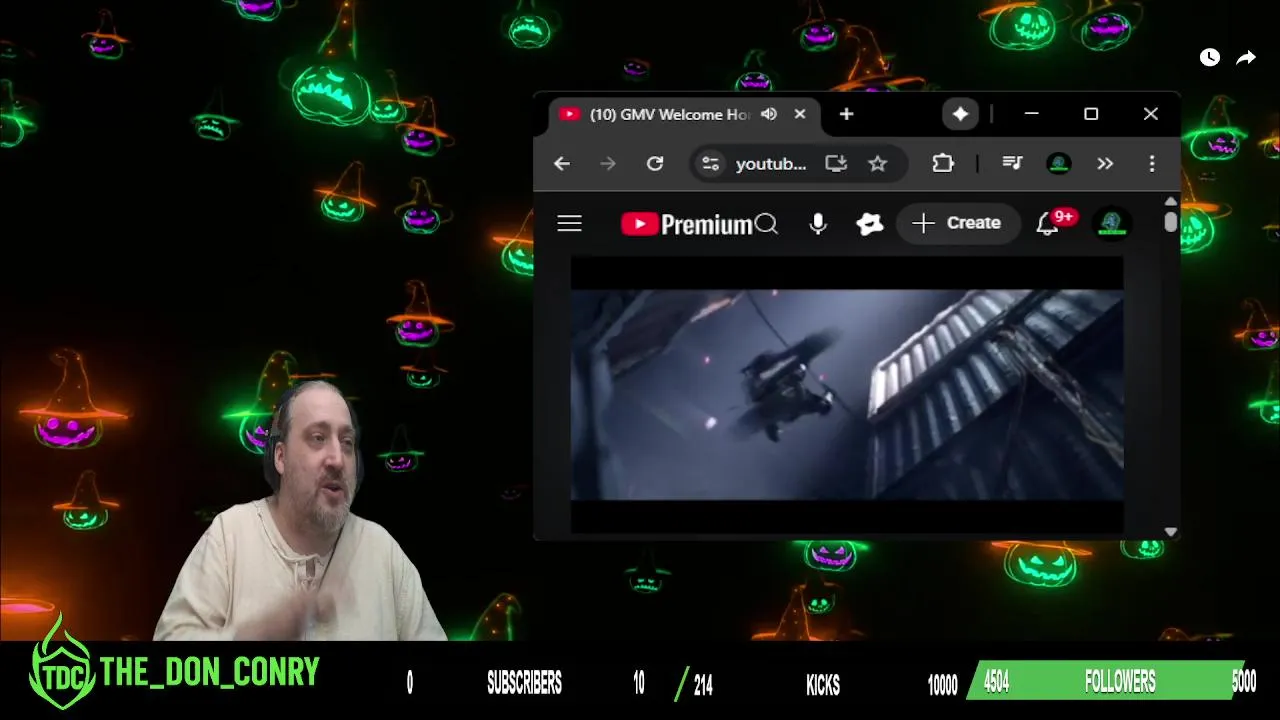
Task: Click the KICKS label
Action: [823, 684]
